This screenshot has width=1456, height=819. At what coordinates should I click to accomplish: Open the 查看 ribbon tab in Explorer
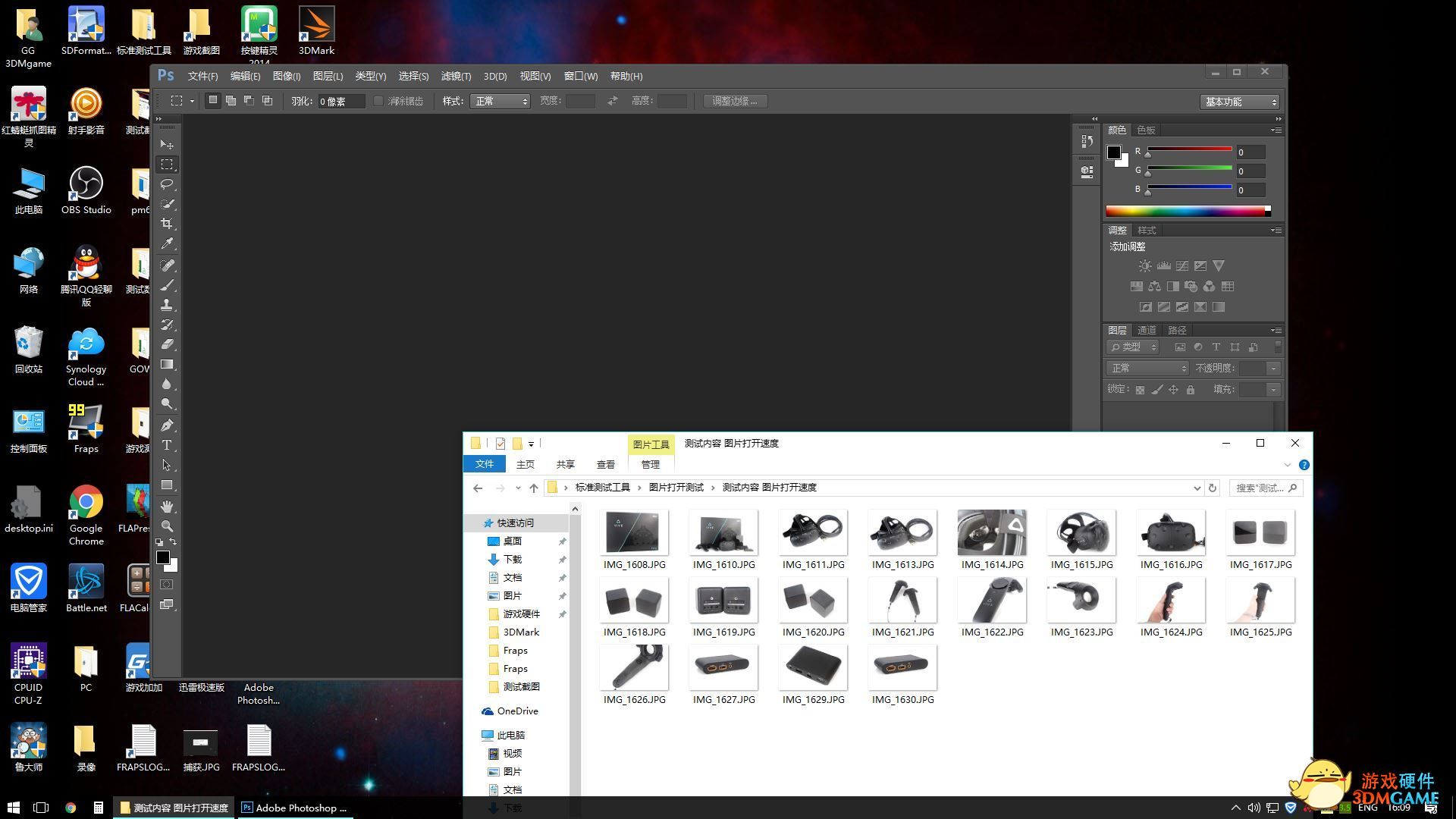pyautogui.click(x=605, y=464)
